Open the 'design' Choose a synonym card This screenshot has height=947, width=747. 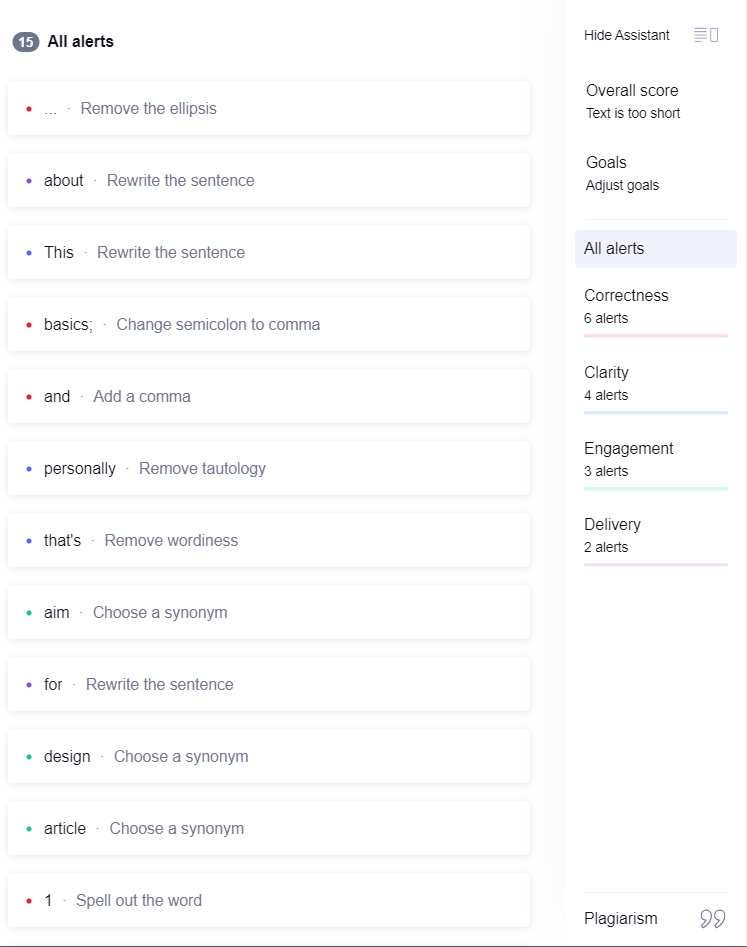pos(269,756)
